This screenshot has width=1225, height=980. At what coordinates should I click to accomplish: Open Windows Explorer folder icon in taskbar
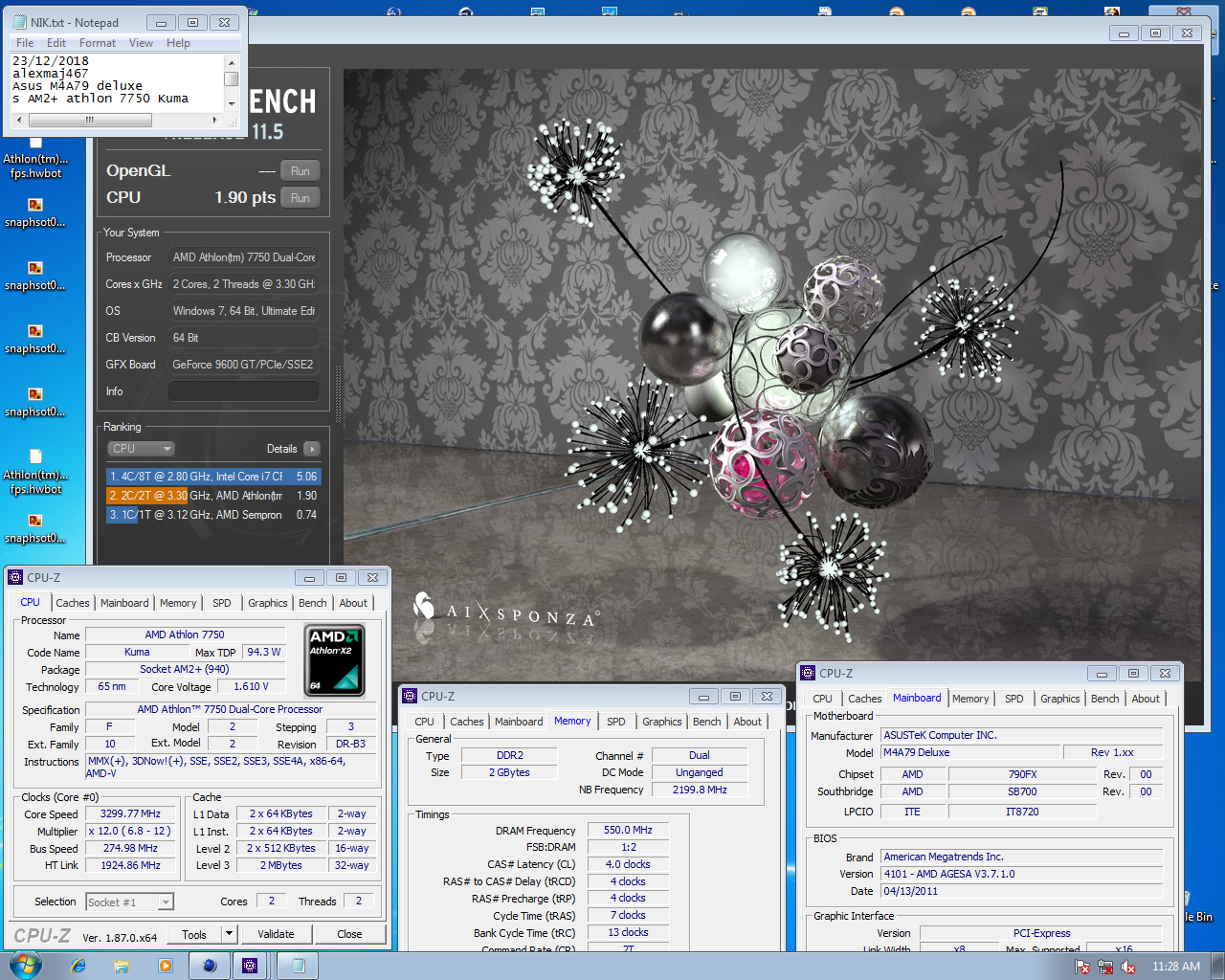[122, 966]
